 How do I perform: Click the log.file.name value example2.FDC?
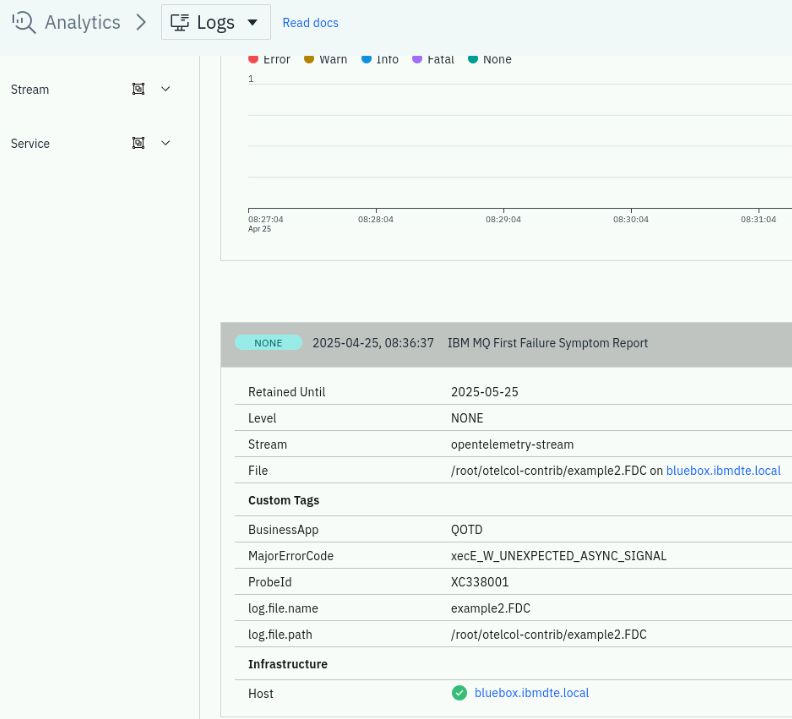coord(490,608)
